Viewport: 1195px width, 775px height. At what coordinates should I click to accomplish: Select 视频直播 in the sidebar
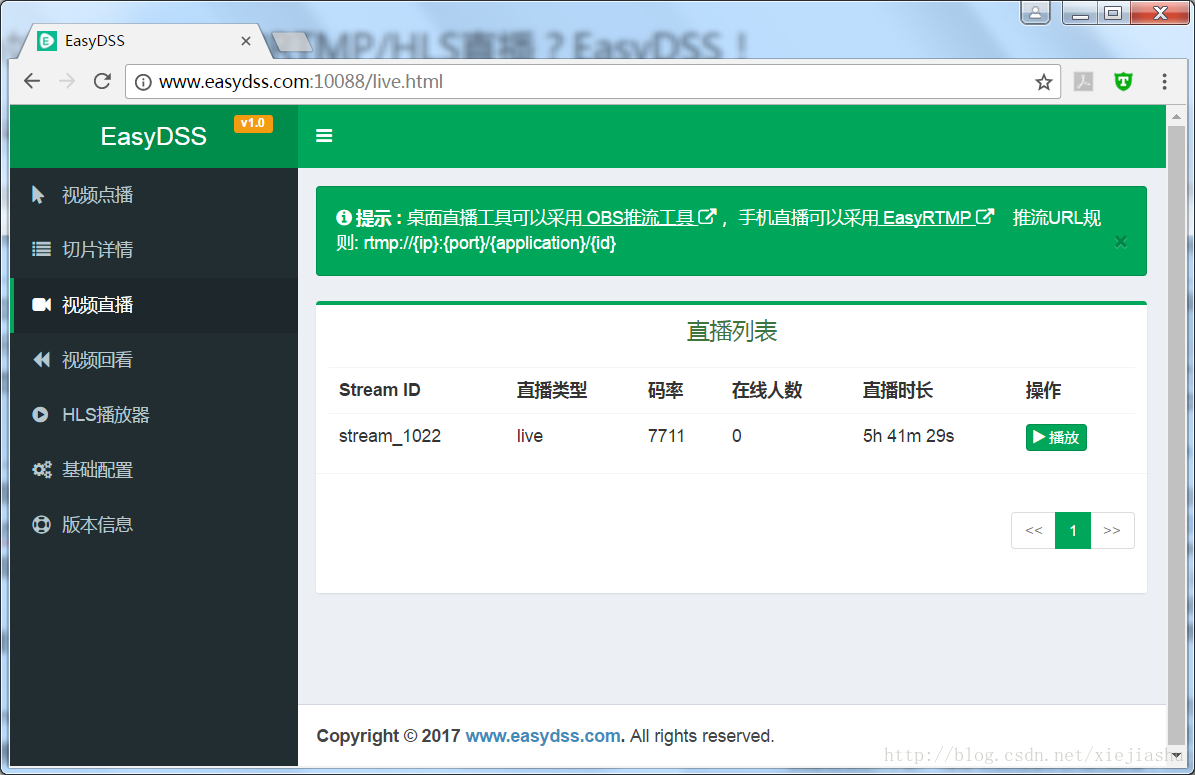tap(154, 305)
